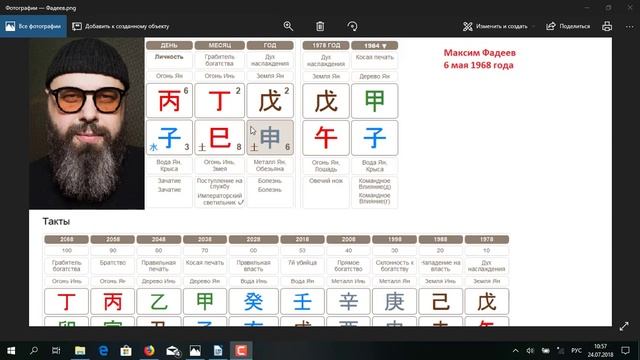Open taskbar search magnifier
640x360 pixels.
tap(34, 351)
